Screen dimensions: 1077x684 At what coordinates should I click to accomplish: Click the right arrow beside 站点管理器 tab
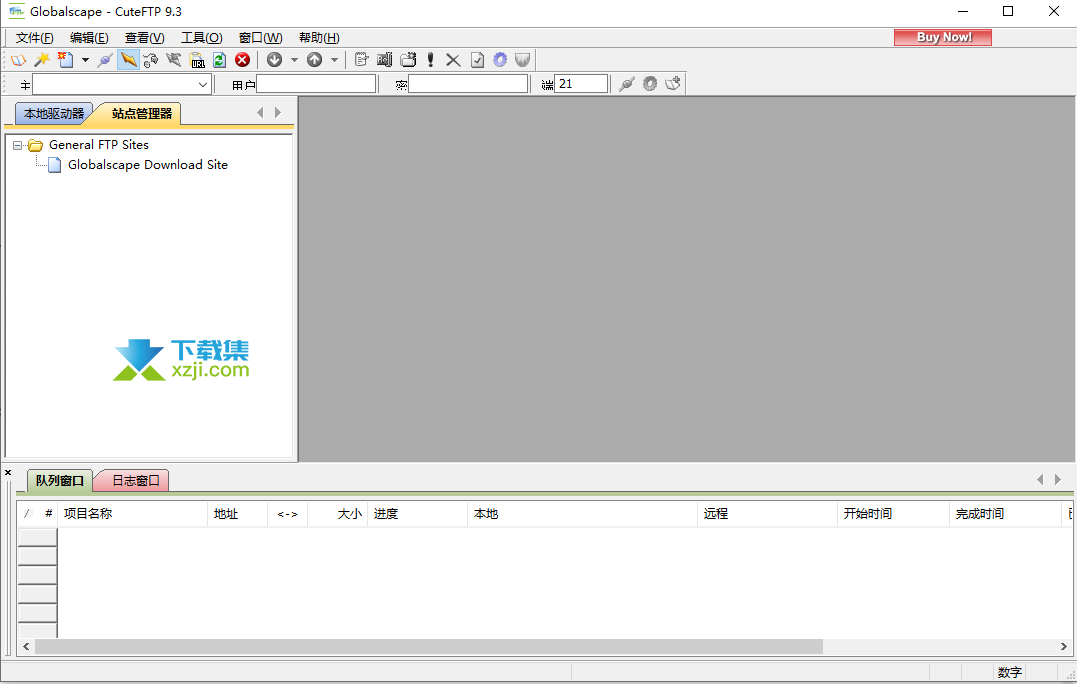tap(277, 113)
